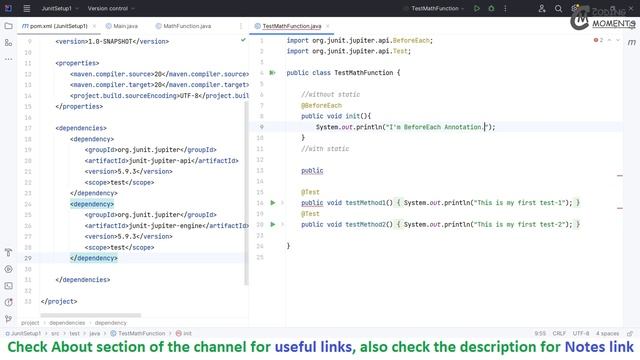Open the Version control dropdown
This screenshot has height=360, width=640.
[x=111, y=8]
